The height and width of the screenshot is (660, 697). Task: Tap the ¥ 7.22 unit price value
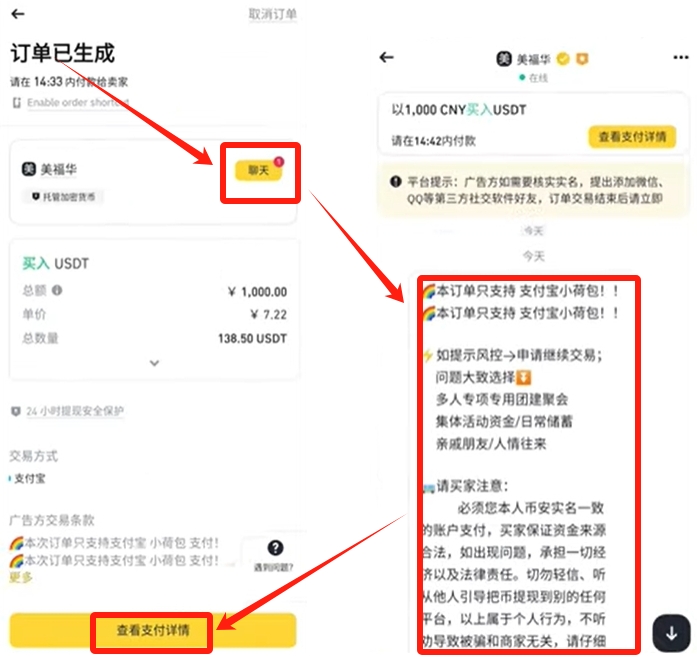click(268, 315)
